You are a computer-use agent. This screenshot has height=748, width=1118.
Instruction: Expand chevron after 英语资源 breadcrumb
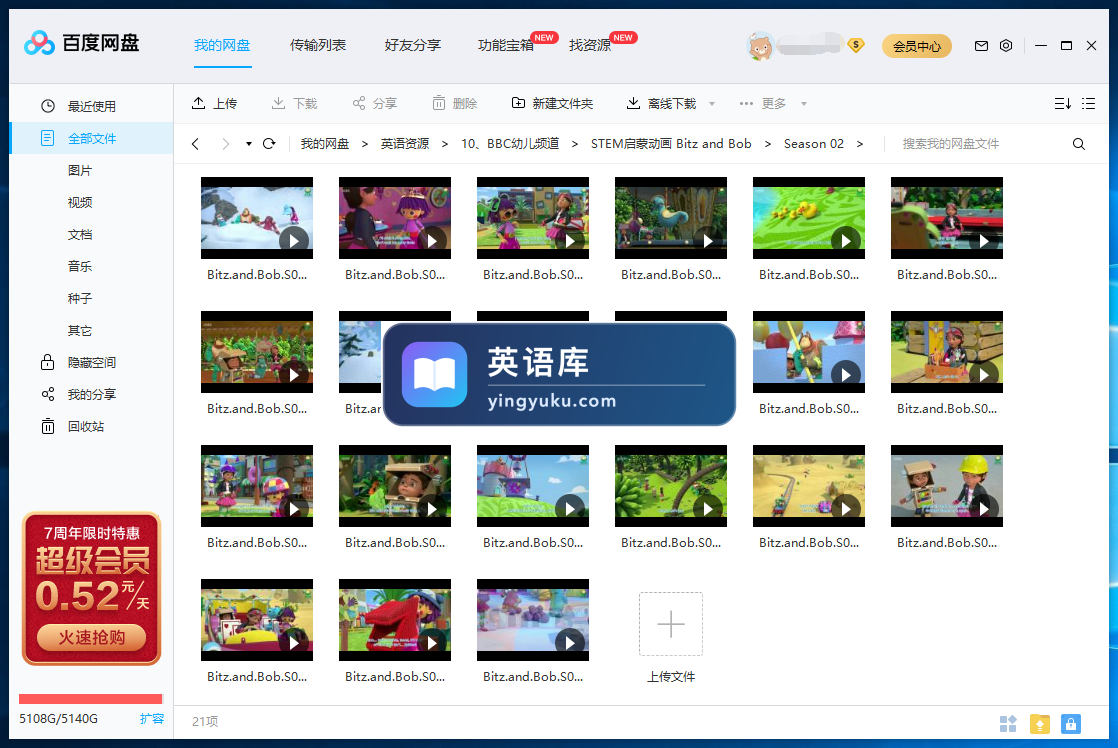coord(445,144)
